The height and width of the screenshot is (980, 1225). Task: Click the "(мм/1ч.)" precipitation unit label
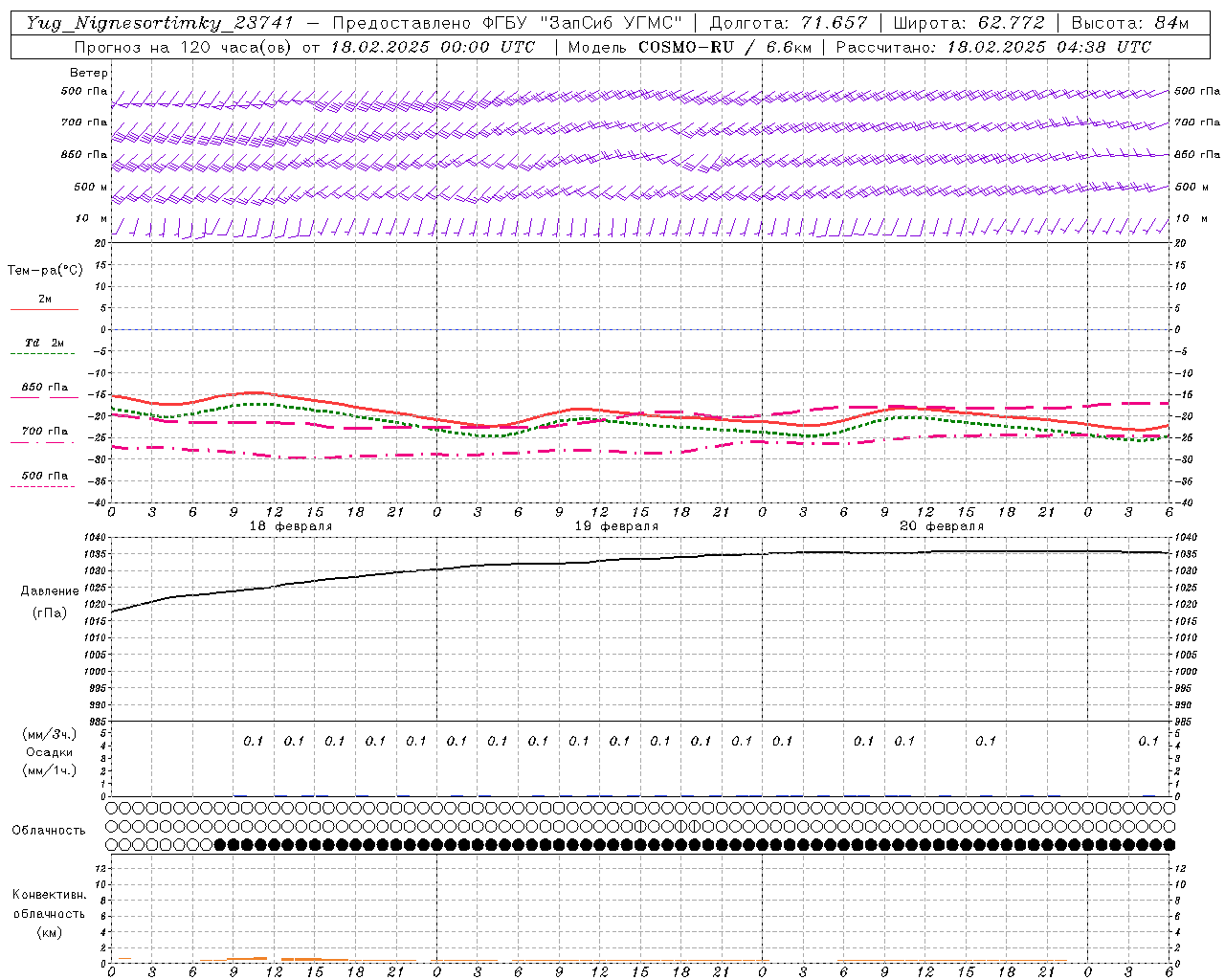[50, 770]
